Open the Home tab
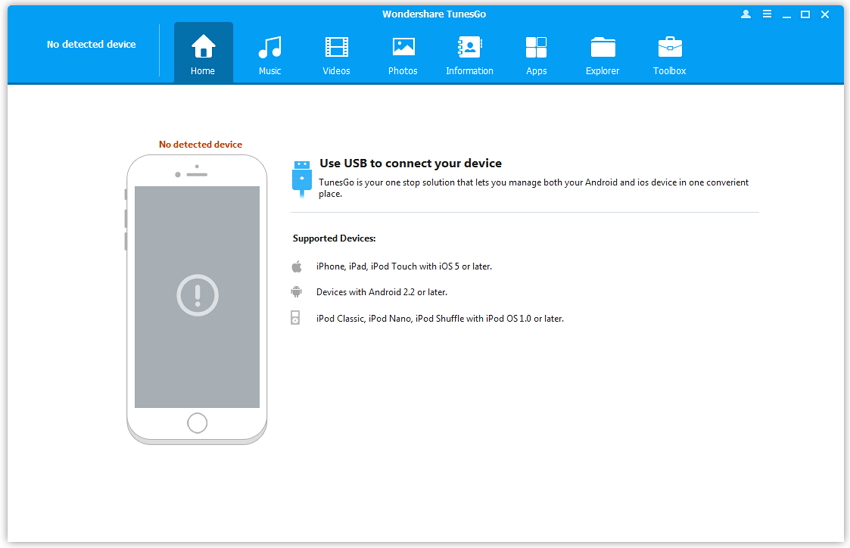The image size is (850, 548). [203, 54]
